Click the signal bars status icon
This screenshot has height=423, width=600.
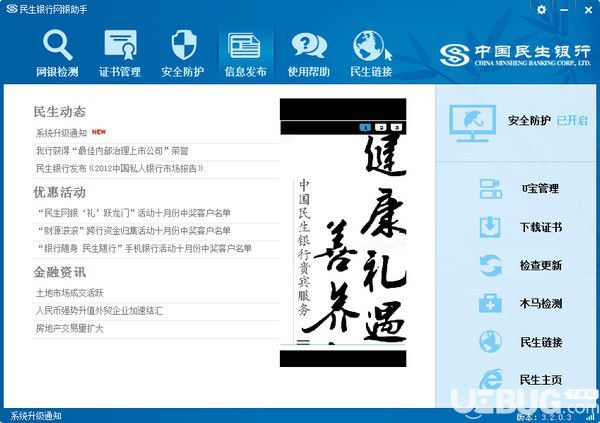tap(589, 416)
